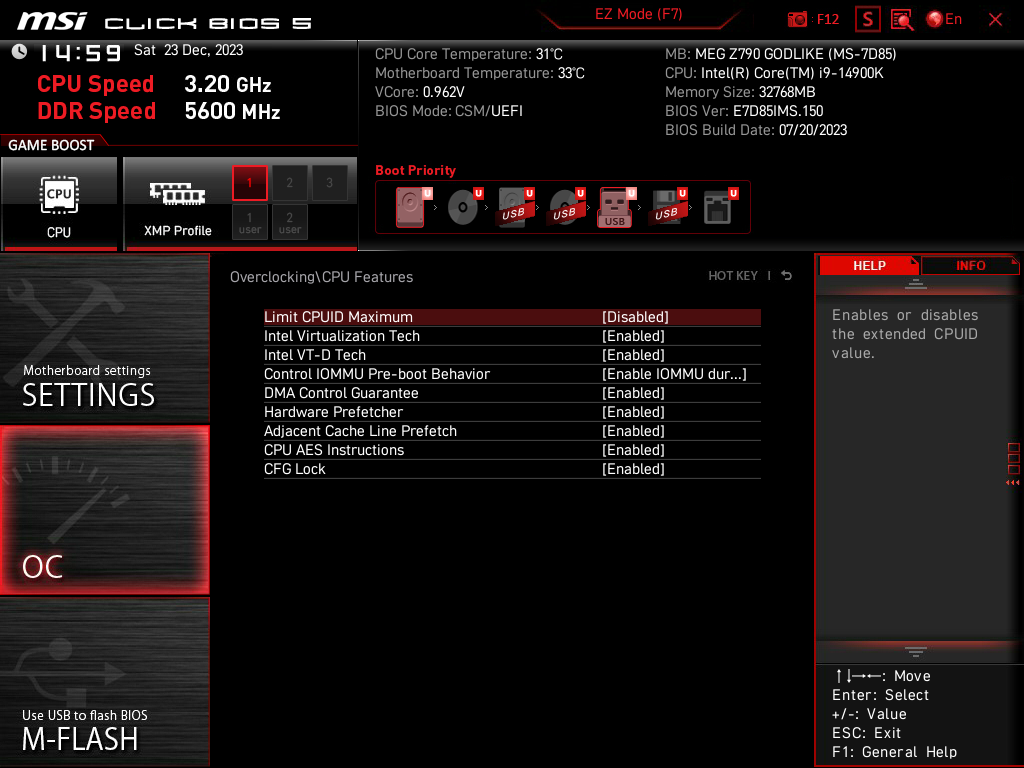Select the Limit CPUID Maximum label
The height and width of the screenshot is (768, 1024).
point(338,317)
